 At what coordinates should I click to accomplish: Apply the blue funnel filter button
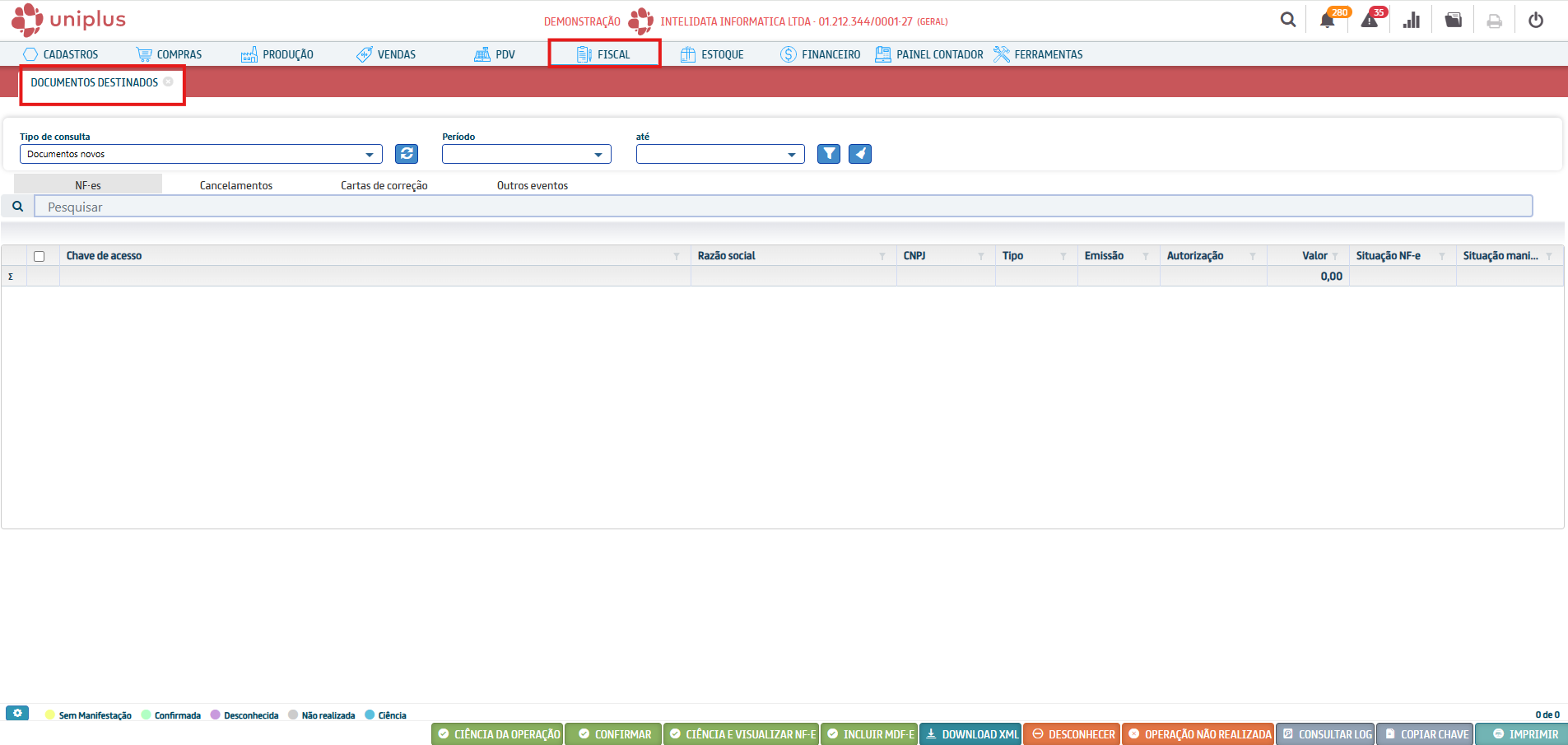(829, 154)
